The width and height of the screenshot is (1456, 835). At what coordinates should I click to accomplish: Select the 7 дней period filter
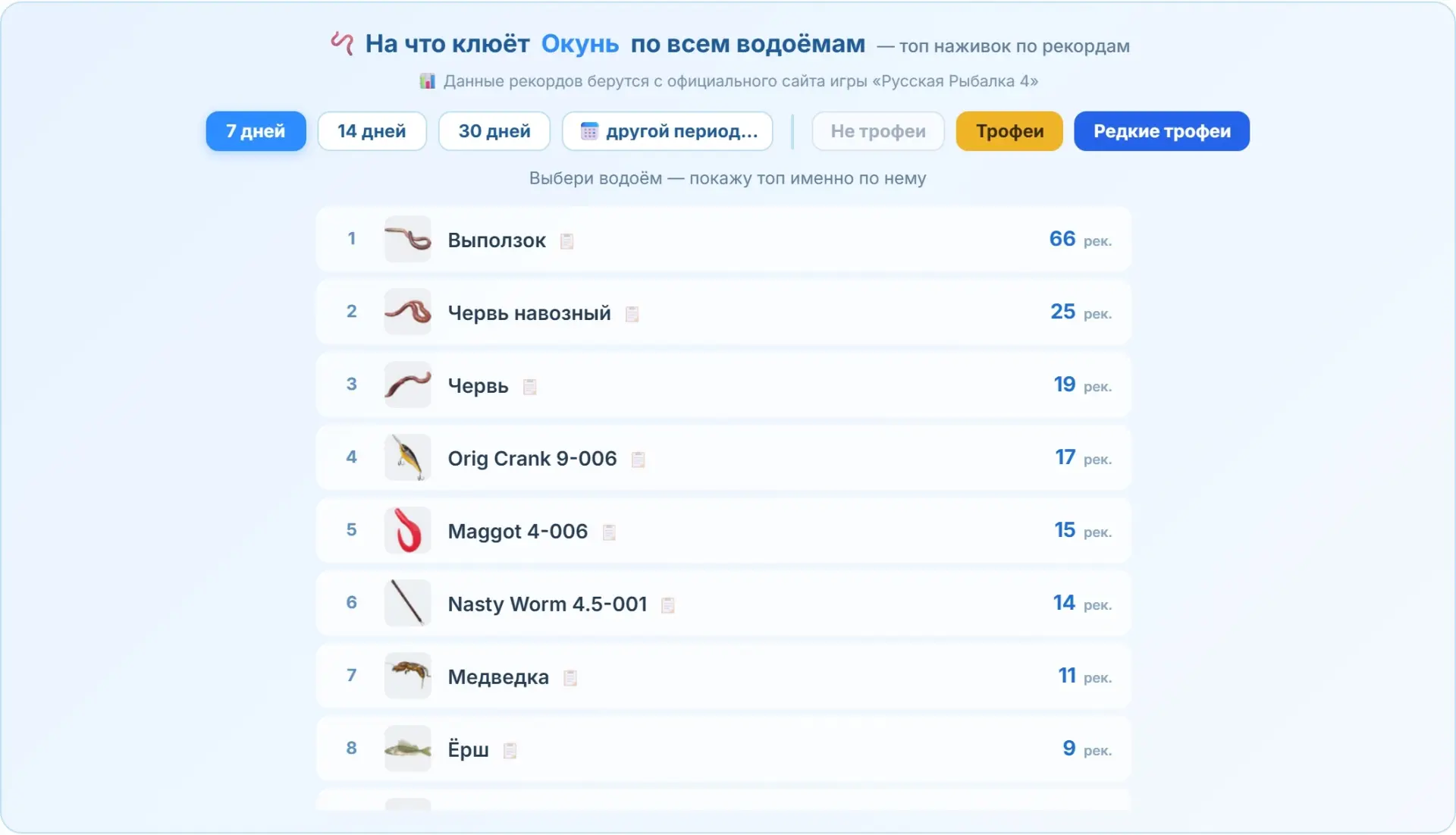click(x=256, y=131)
